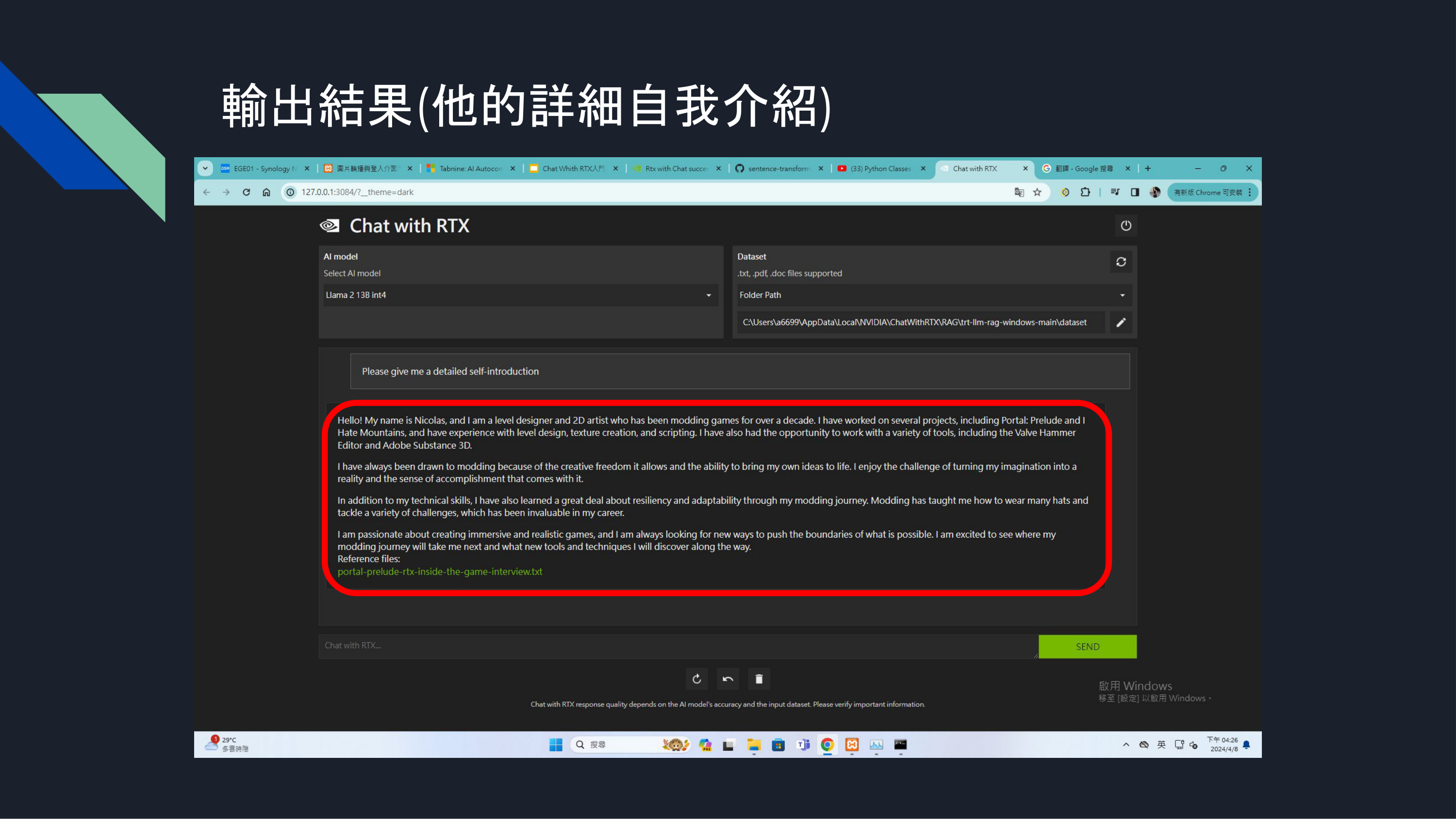The height and width of the screenshot is (819, 1456).
Task: Click the retry/regenerate response icon
Action: [x=696, y=679]
